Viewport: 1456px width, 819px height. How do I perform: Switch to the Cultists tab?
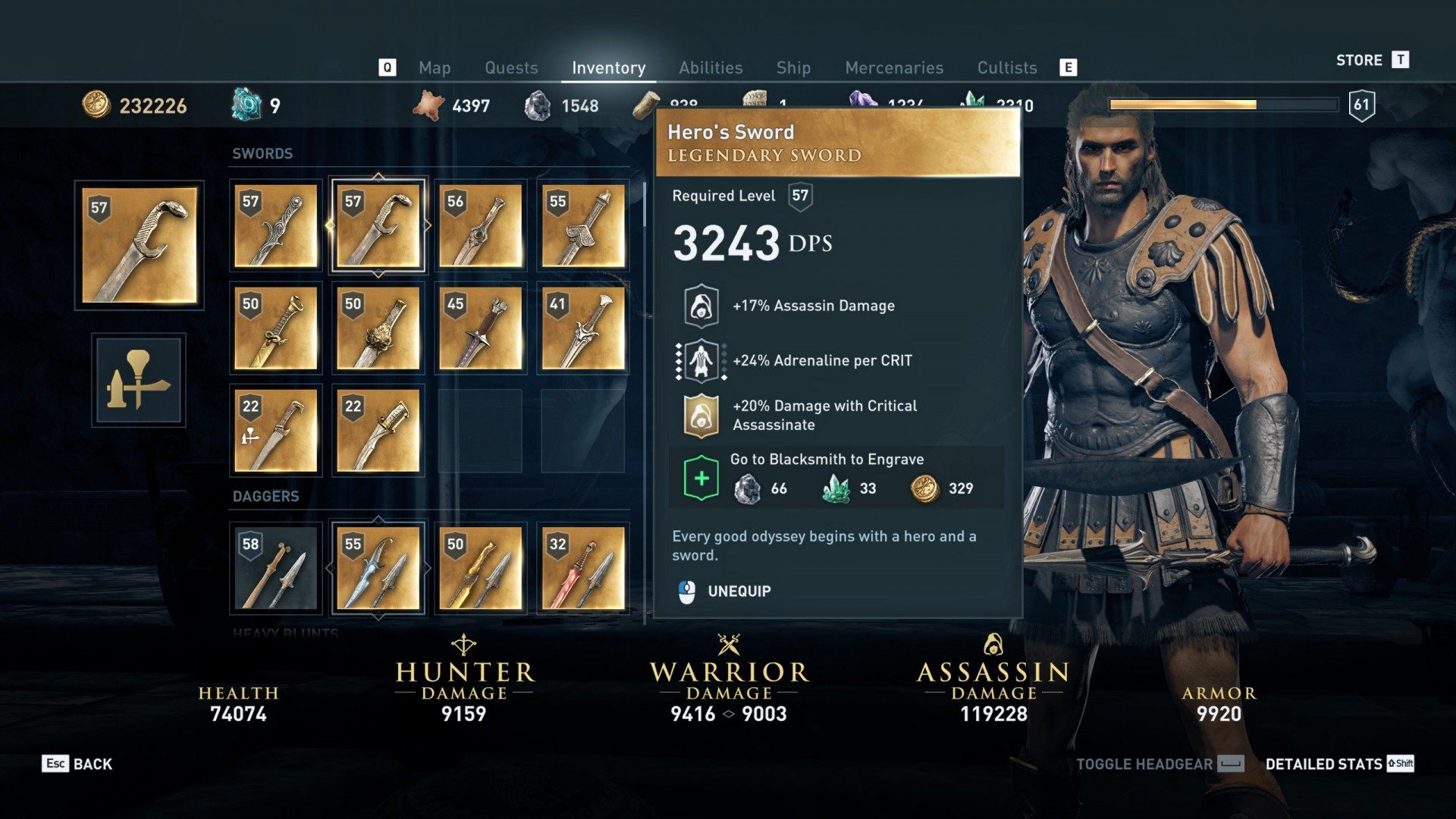(1007, 67)
